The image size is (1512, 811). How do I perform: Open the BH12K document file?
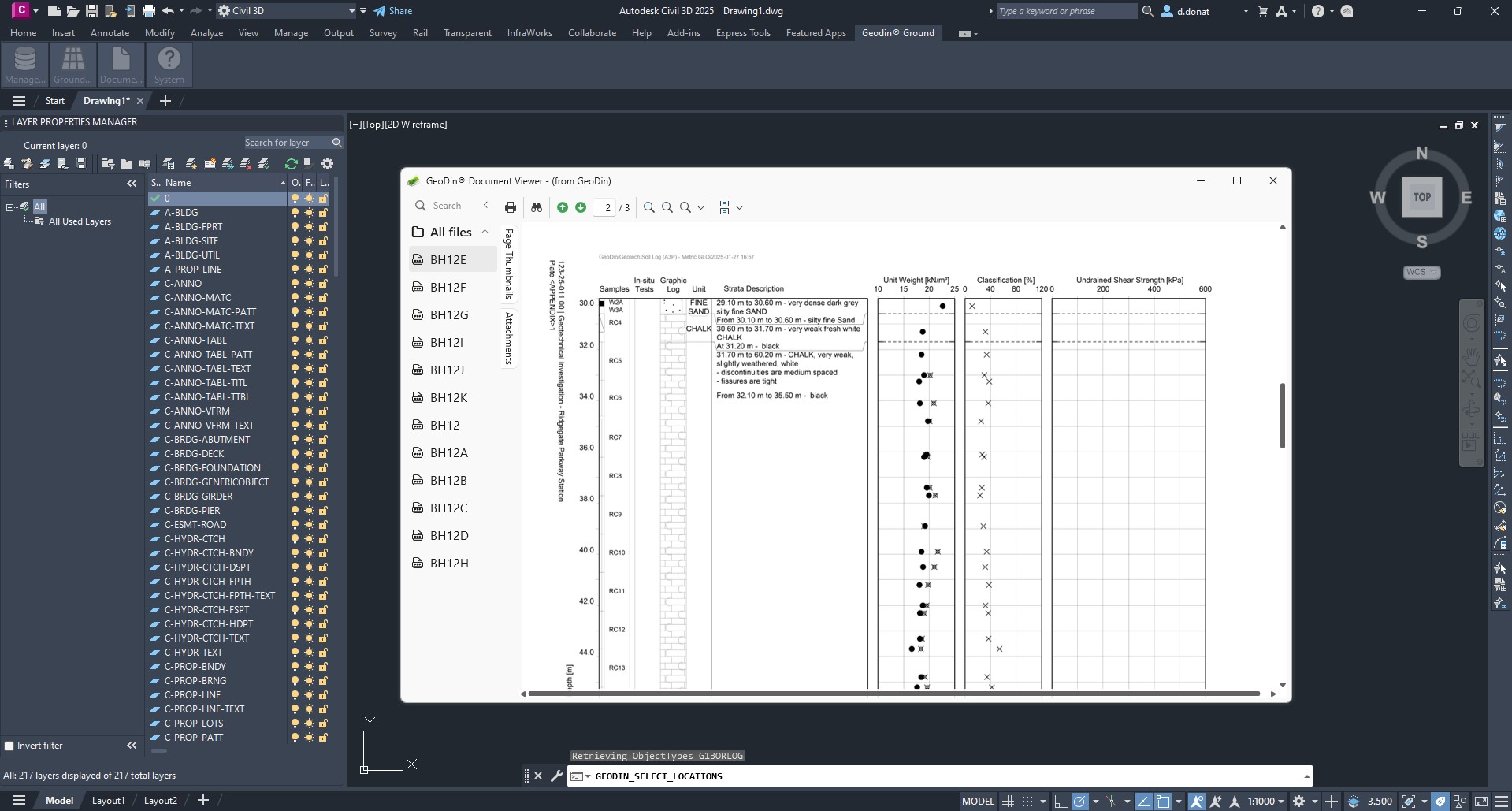tap(448, 397)
